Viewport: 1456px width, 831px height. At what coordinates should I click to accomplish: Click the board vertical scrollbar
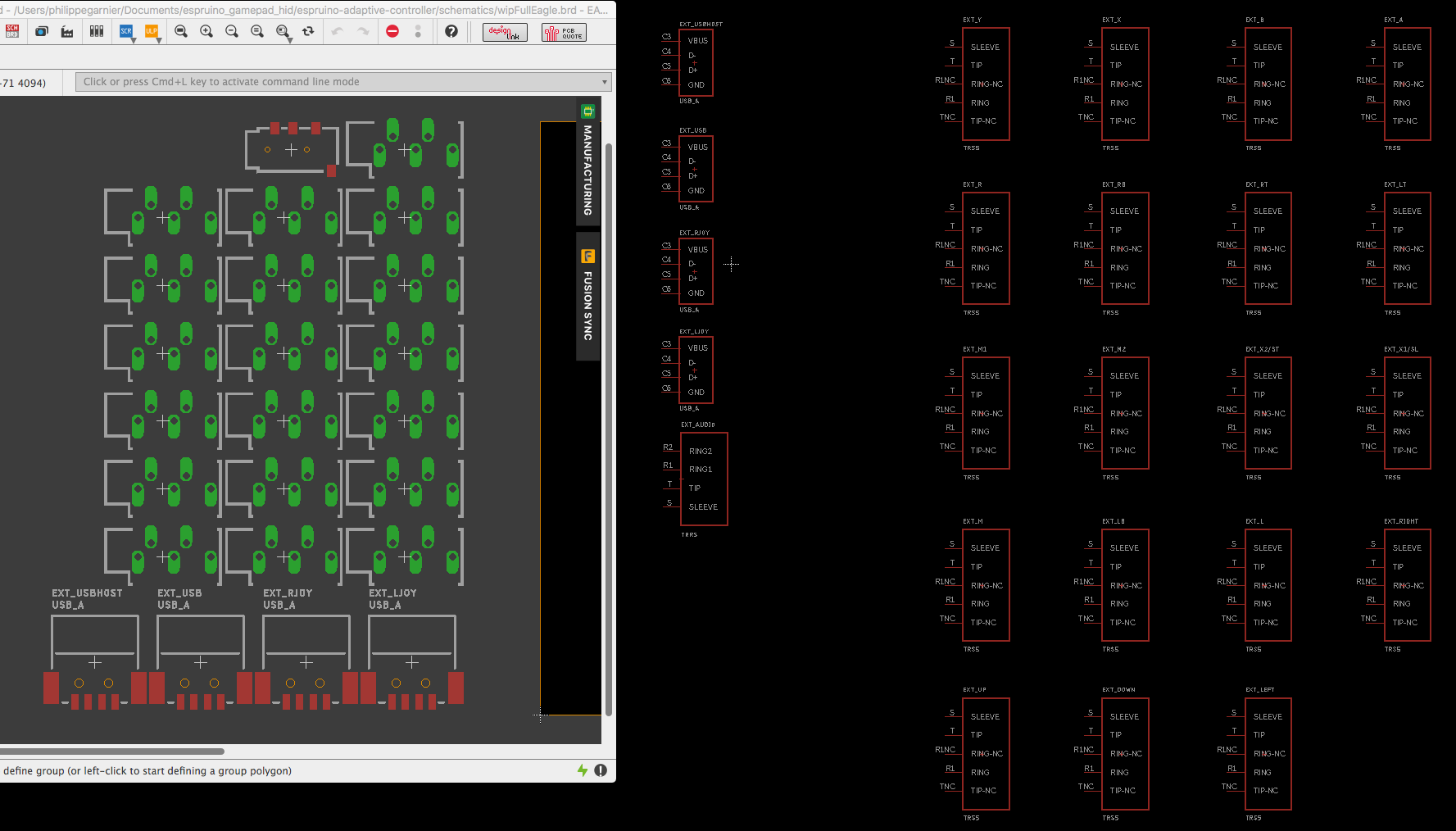(609, 430)
